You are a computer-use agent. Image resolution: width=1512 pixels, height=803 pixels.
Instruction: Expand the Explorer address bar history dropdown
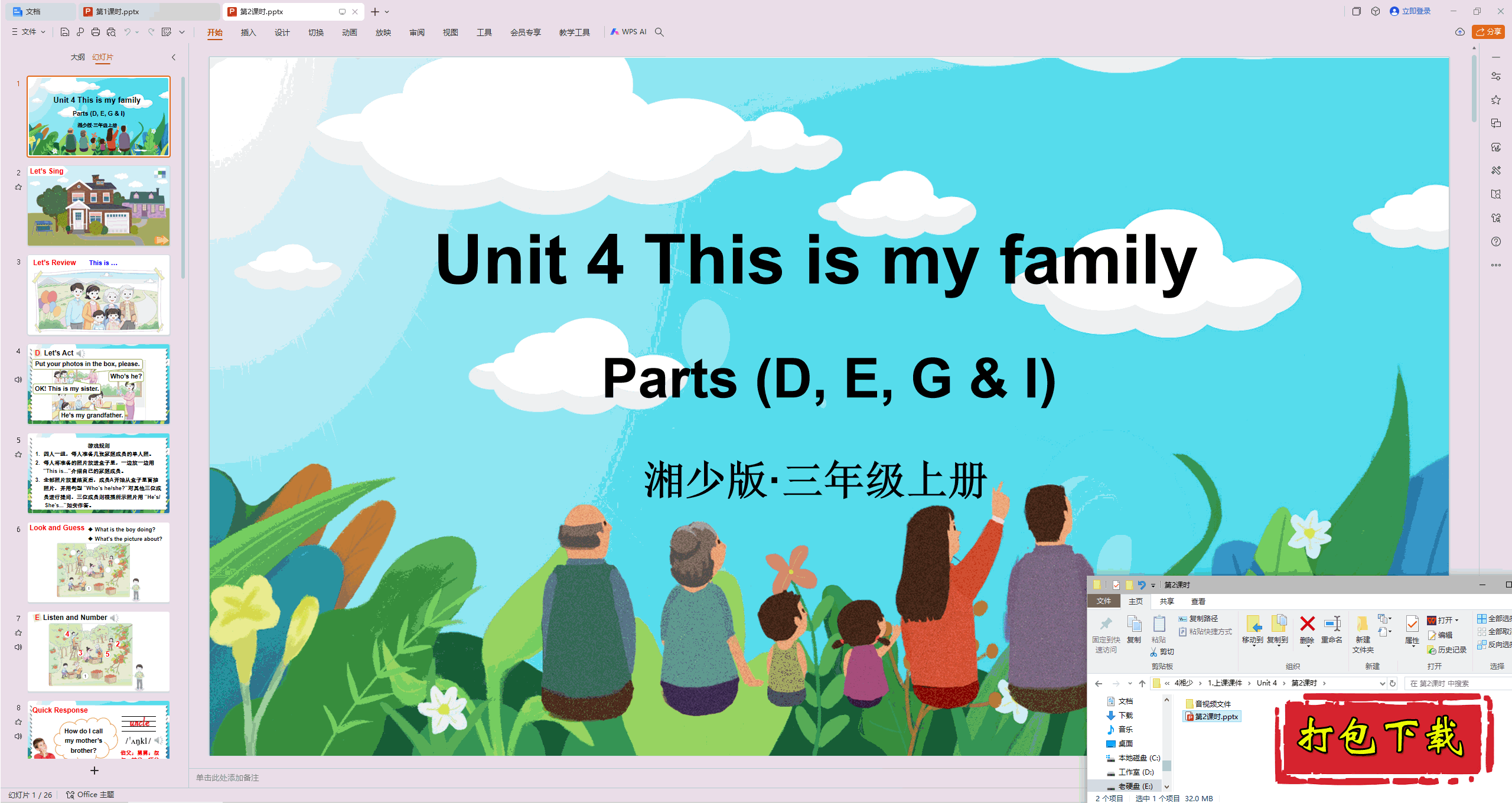(1381, 683)
